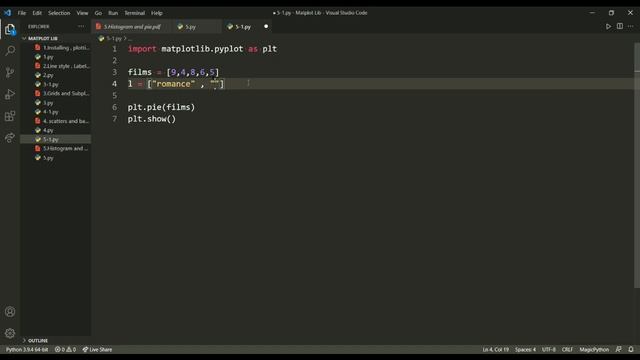Run Python file with the play icon
640x360 pixels.
coord(608,27)
